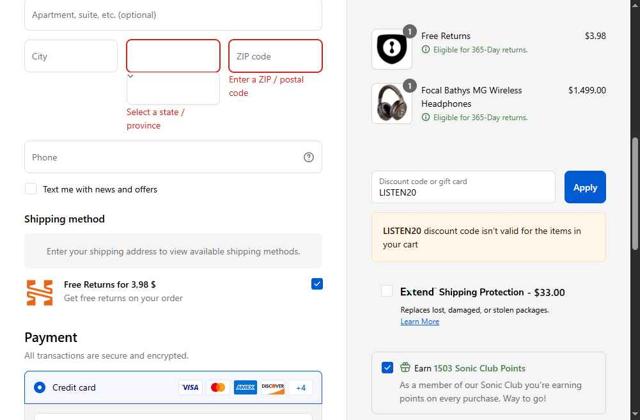This screenshot has height=420, width=640.
Task: Click the ZIP code input field
Action: point(275,56)
